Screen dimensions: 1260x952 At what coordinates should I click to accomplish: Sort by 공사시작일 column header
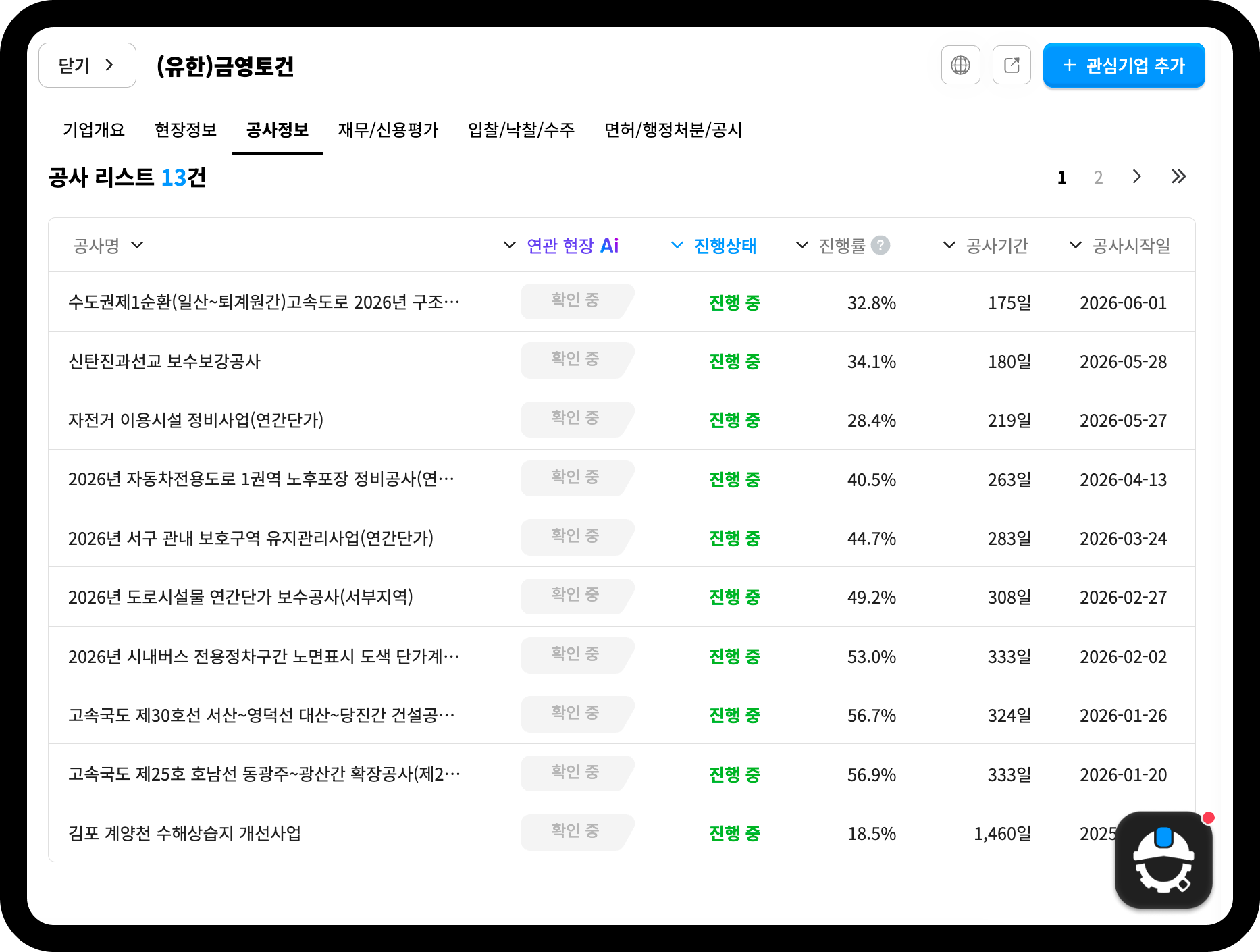[1120, 245]
